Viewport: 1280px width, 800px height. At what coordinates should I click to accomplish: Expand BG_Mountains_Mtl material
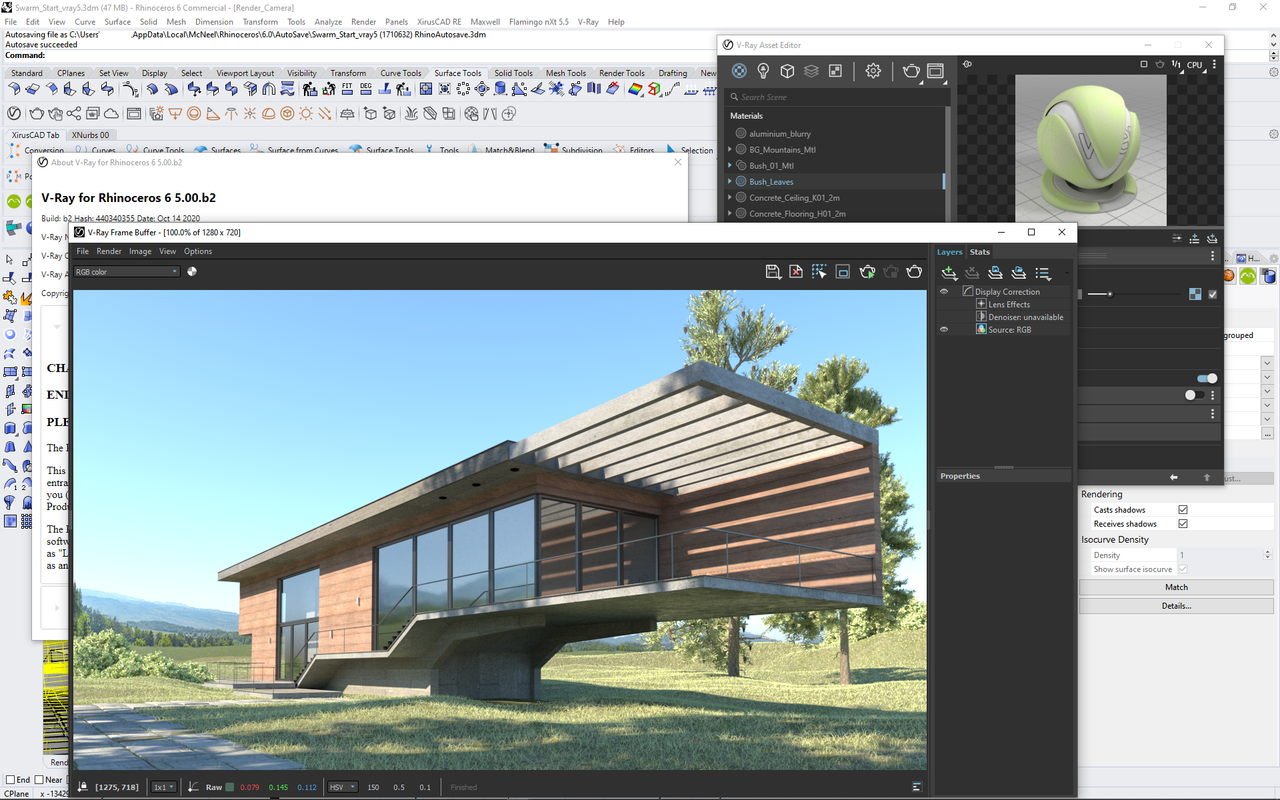point(730,150)
